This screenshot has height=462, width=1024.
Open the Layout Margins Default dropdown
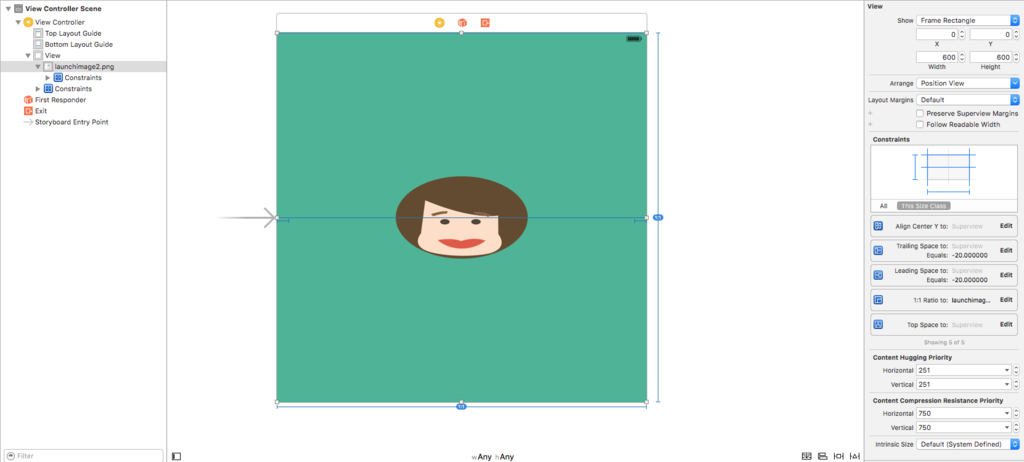pyautogui.click(x=968, y=100)
